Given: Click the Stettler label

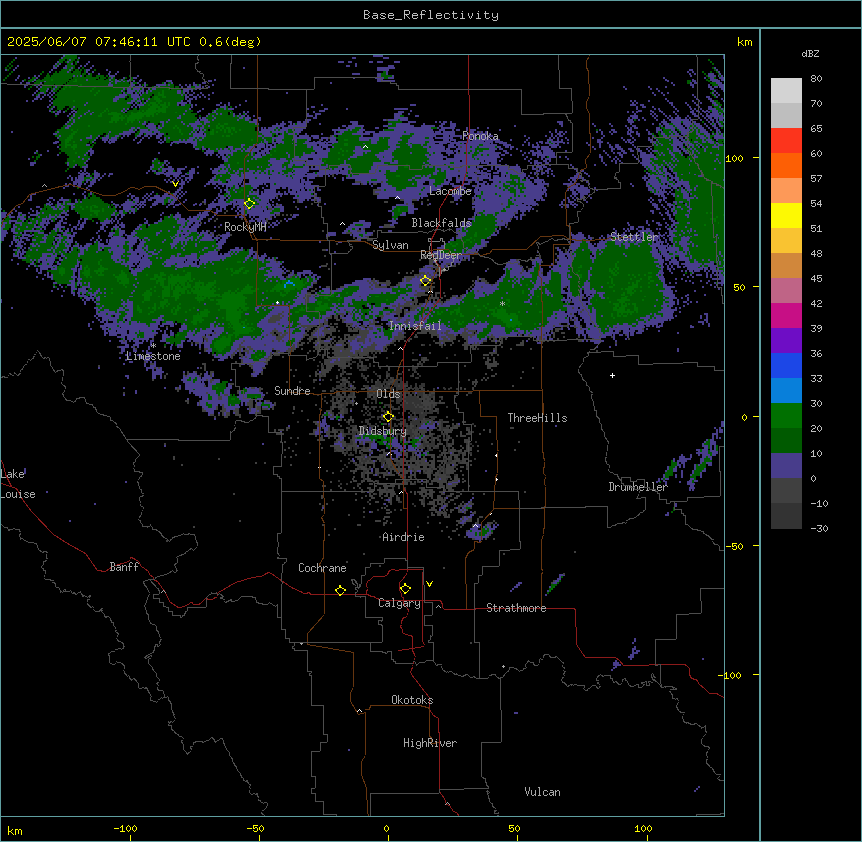Looking at the screenshot, I should pos(634,237).
